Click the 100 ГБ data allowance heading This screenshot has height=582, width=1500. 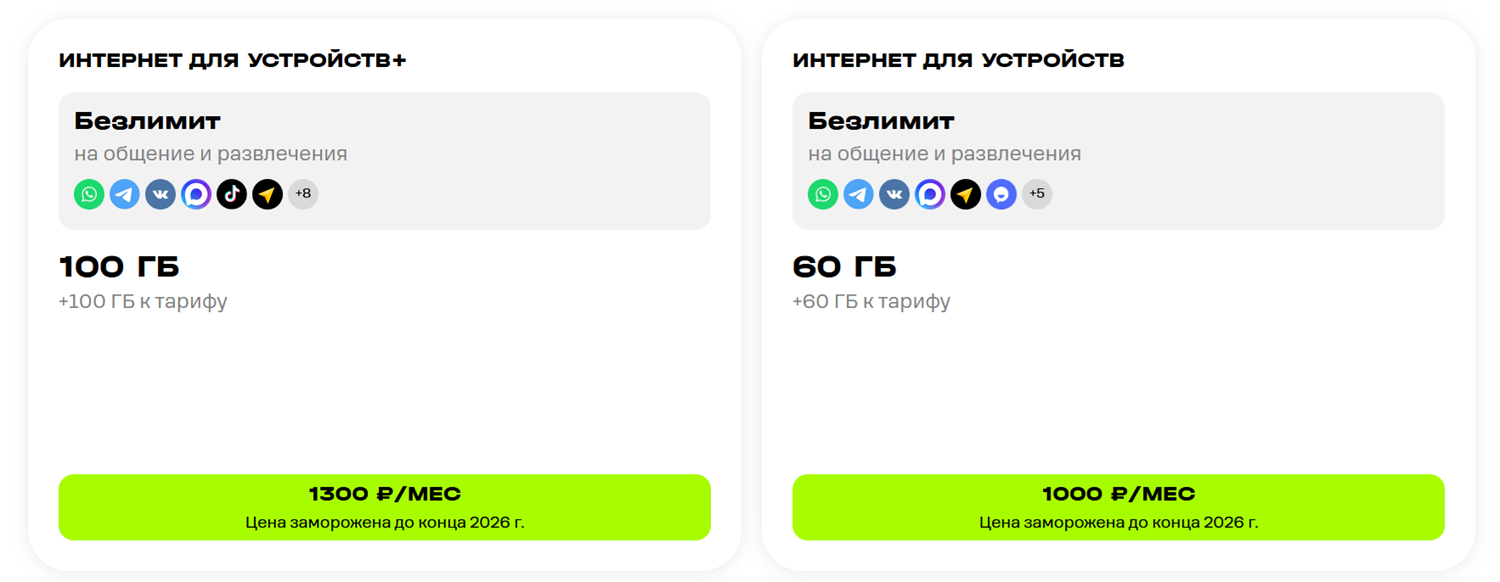point(119,267)
